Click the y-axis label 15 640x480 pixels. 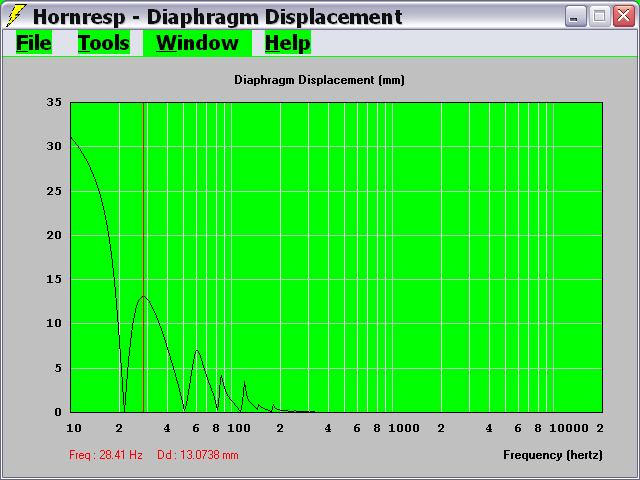point(54,279)
